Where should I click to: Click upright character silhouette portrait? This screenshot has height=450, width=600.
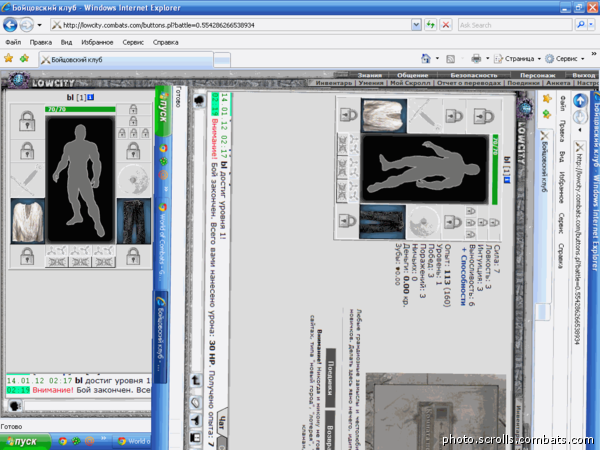pos(80,179)
